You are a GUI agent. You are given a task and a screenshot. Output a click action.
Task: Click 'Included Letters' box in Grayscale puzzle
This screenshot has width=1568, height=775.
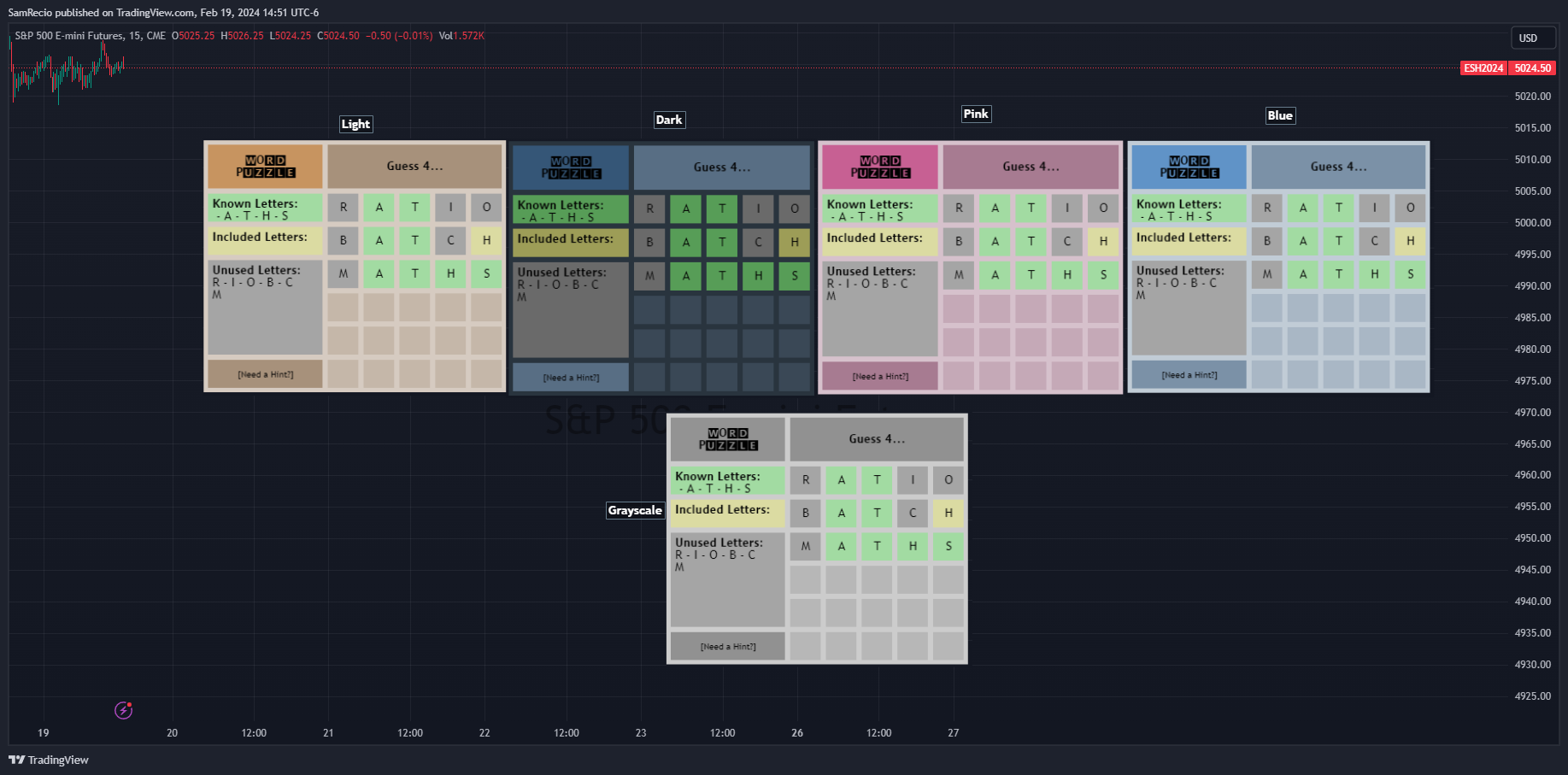728,514
